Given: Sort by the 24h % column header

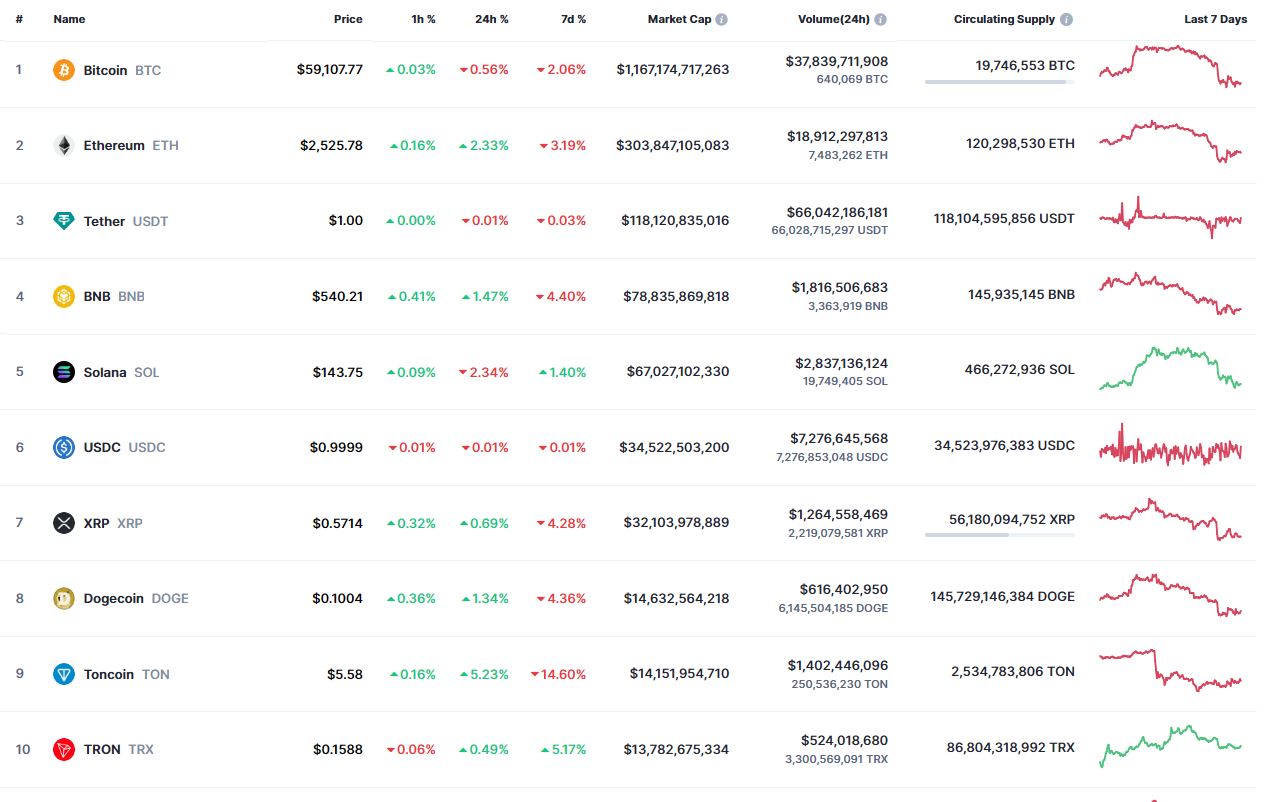Looking at the screenshot, I should [491, 19].
